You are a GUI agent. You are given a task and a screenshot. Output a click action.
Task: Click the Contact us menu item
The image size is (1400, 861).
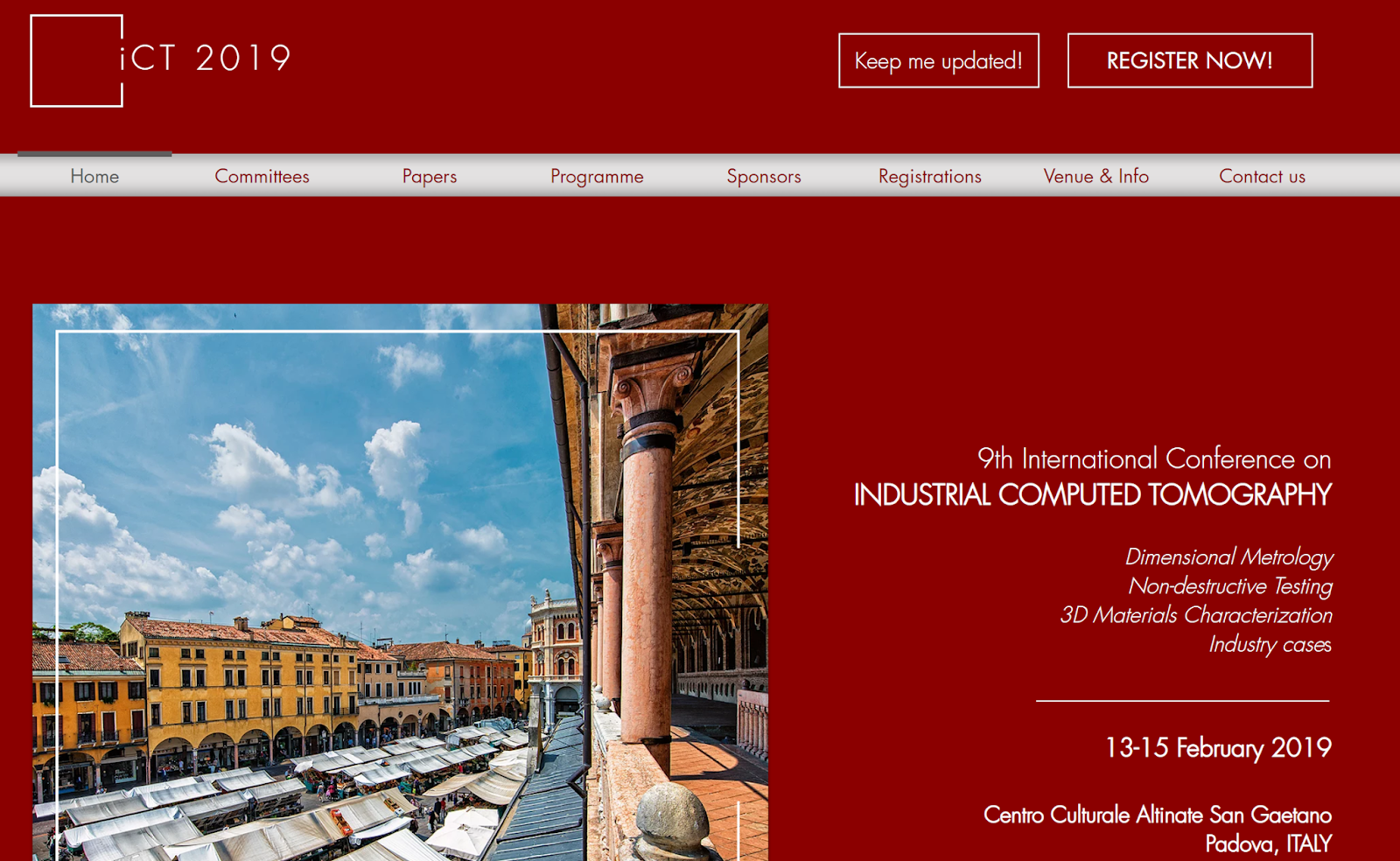[x=1263, y=176]
